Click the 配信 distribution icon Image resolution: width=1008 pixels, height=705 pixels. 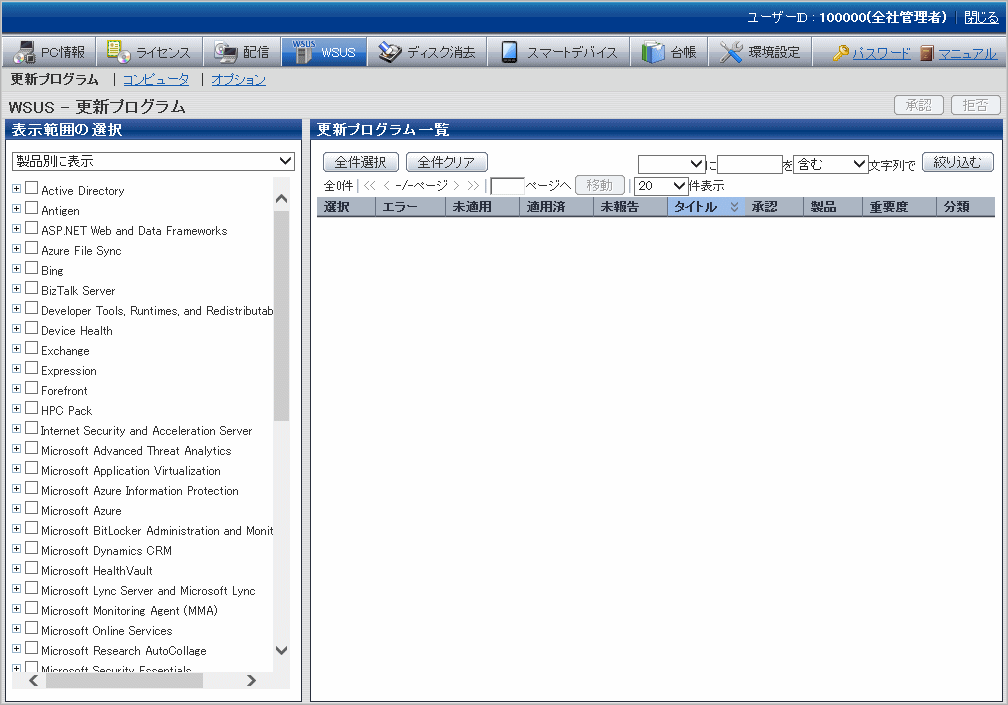click(226, 52)
